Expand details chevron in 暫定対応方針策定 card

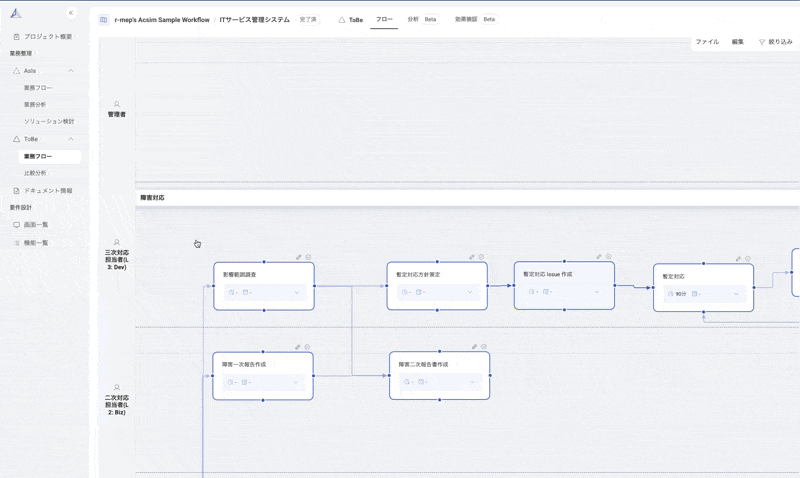pos(470,292)
